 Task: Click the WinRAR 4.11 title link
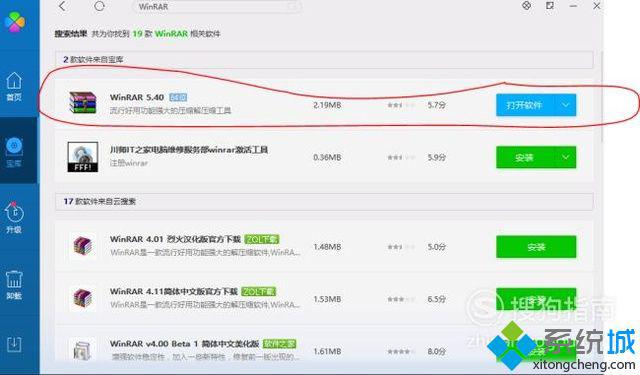coord(173,291)
